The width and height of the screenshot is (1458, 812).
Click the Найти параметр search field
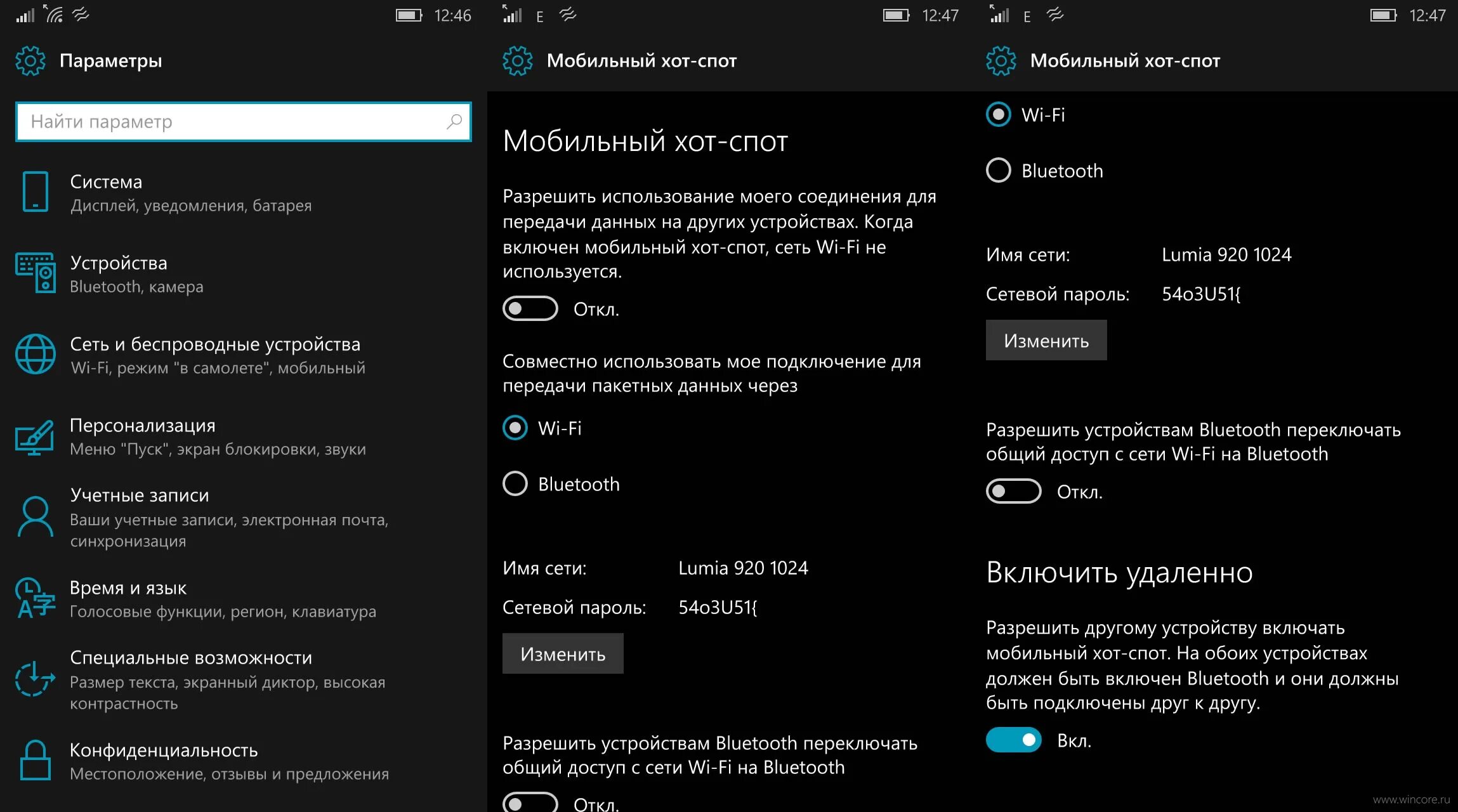point(242,122)
